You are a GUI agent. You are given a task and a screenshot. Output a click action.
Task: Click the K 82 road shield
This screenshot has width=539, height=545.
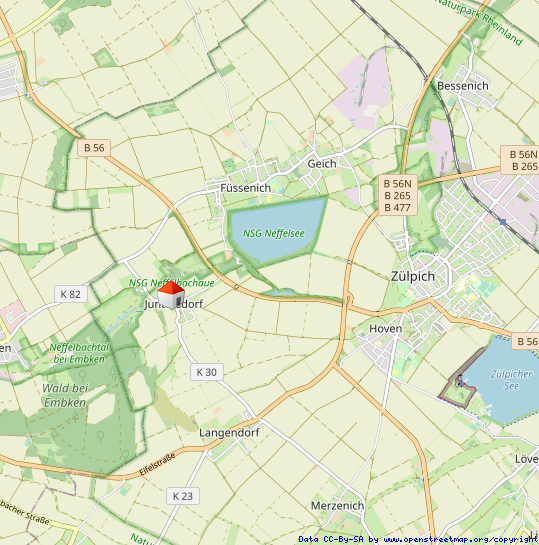tap(71, 294)
